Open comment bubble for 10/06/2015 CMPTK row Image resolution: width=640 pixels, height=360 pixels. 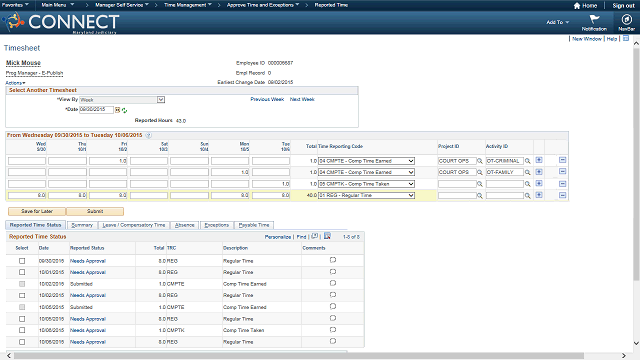point(333,329)
